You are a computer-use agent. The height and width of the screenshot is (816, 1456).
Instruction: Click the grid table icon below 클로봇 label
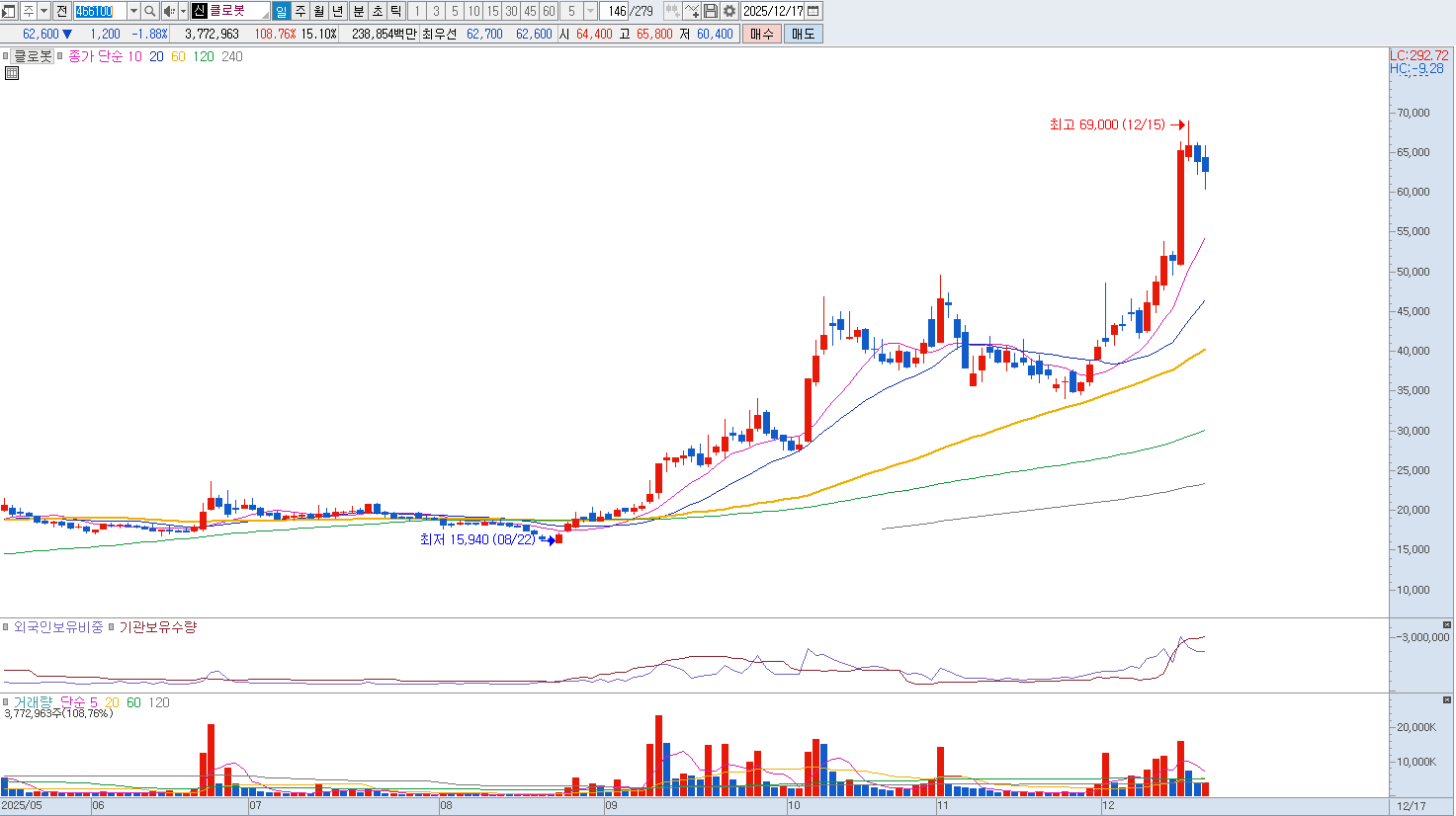[12, 73]
